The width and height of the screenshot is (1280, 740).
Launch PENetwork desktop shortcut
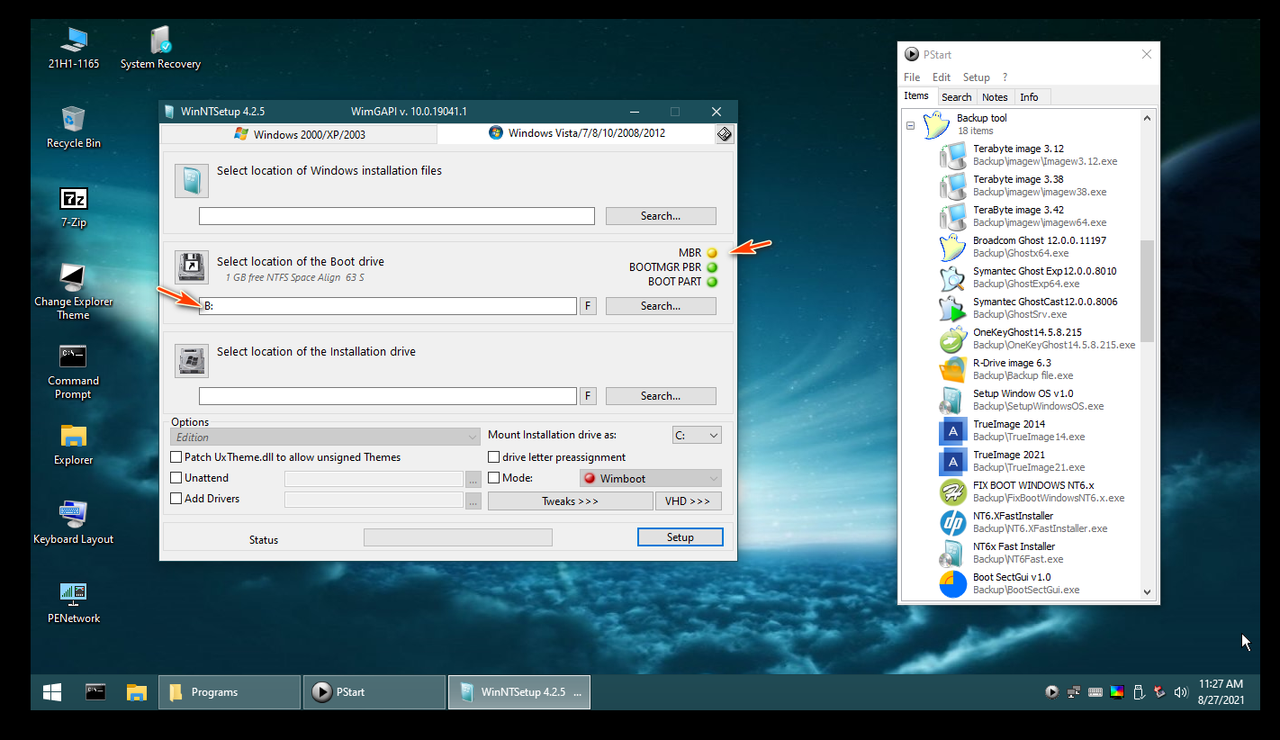tap(73, 602)
